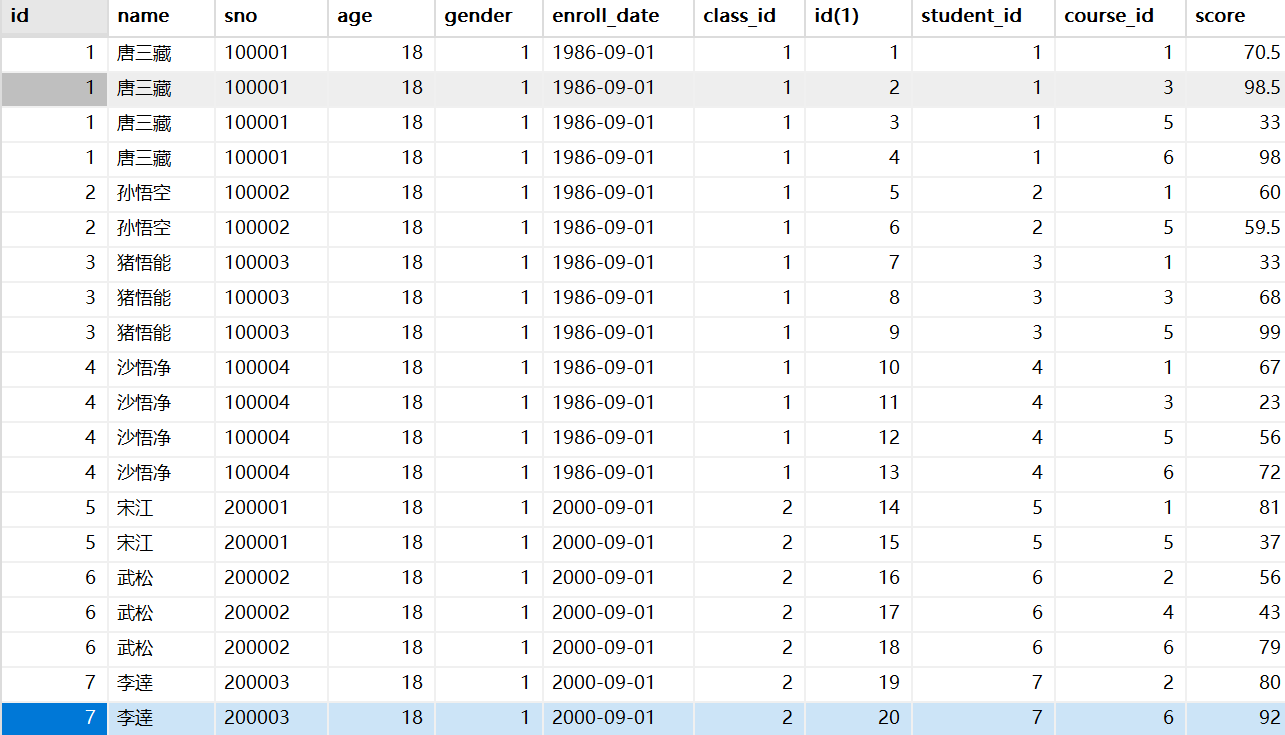The height and width of the screenshot is (735, 1285).
Task: Select id(1) cell with value 11
Action: 858,403
